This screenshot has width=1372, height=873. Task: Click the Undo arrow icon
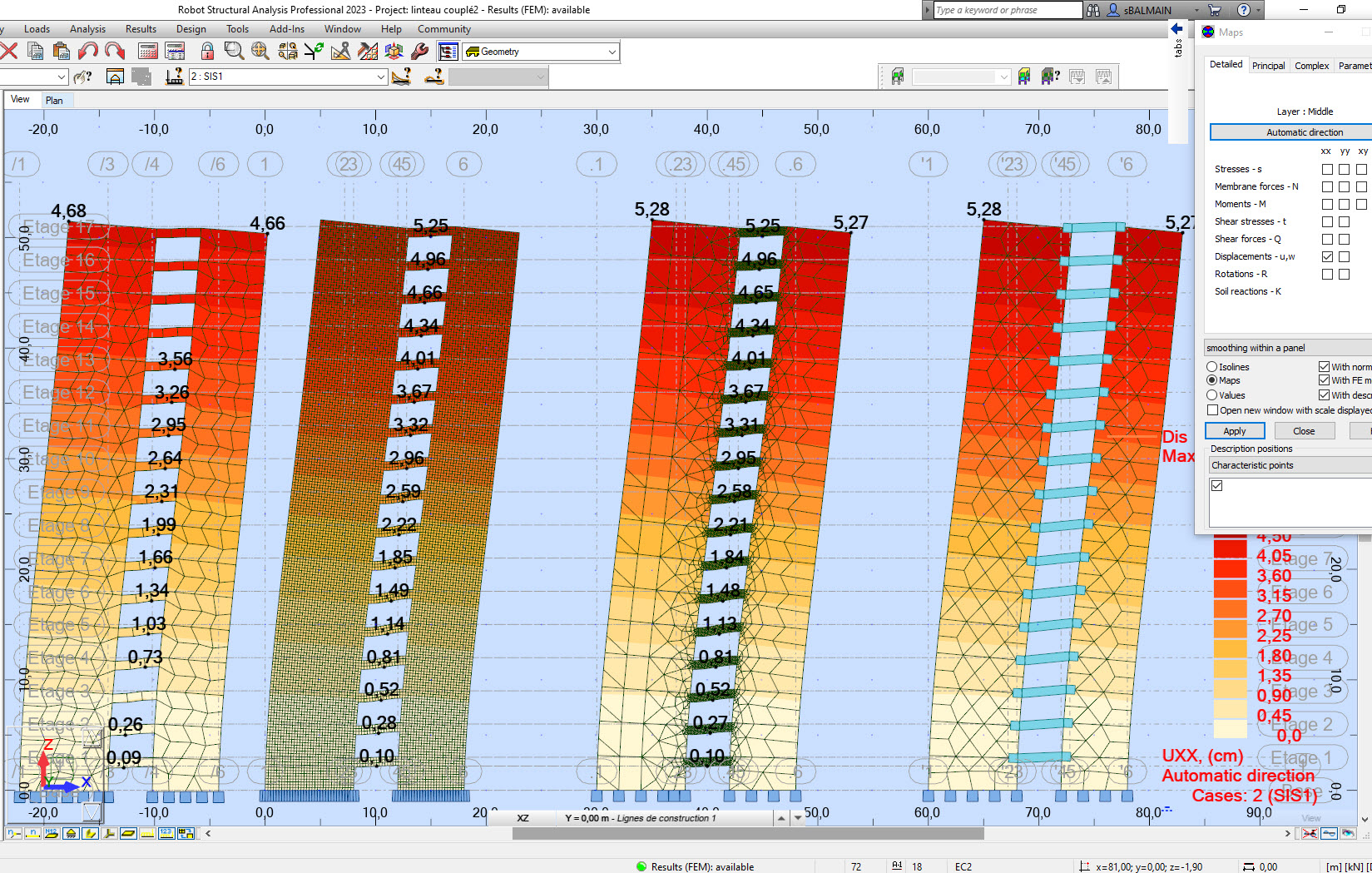(x=87, y=51)
